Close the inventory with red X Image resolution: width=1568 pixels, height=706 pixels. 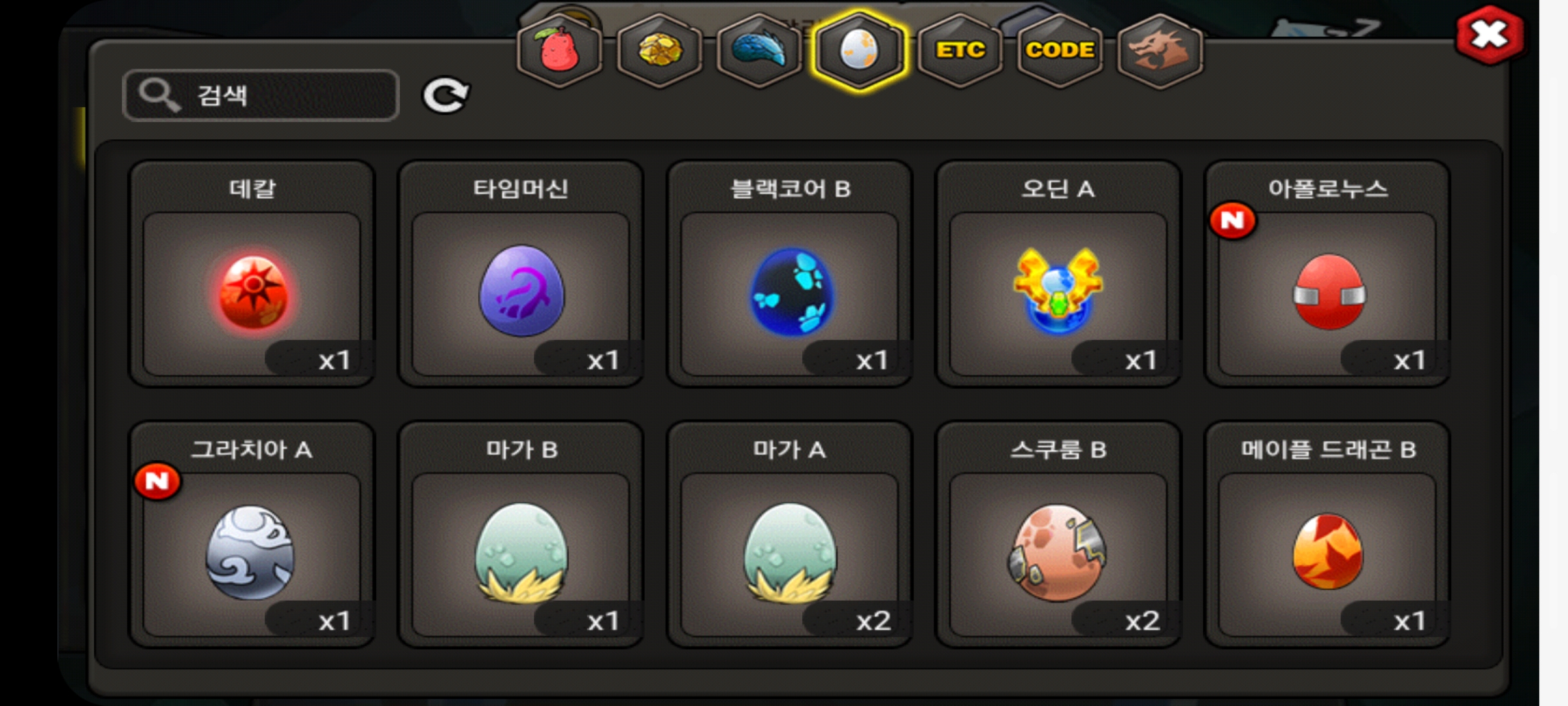pos(1490,35)
